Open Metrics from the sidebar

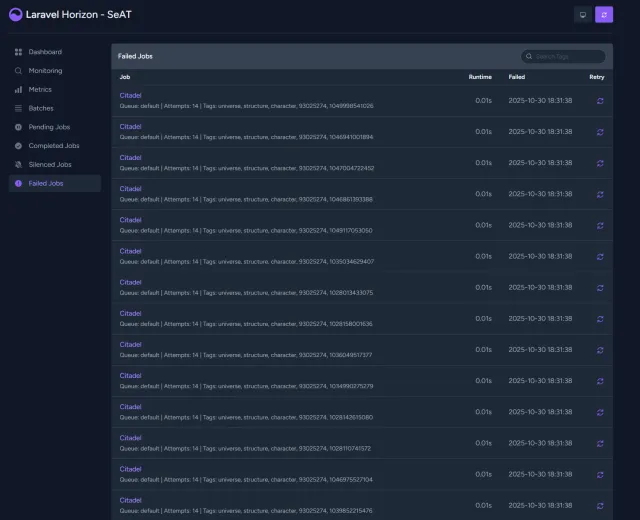pyautogui.click(x=40, y=90)
